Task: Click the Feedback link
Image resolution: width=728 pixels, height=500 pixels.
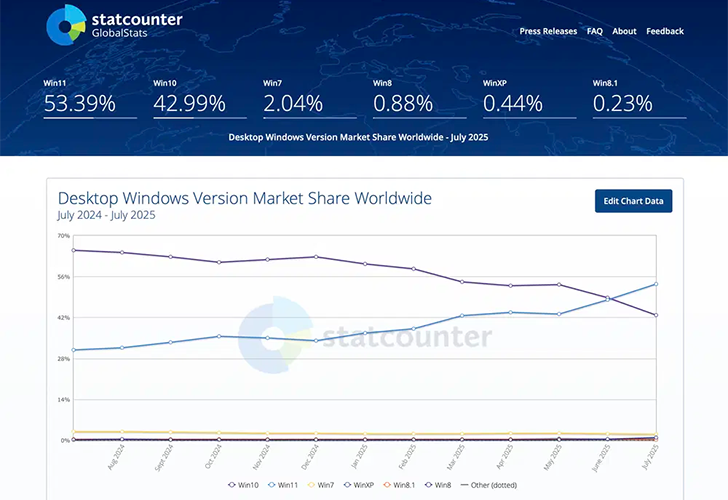Action: point(665,31)
